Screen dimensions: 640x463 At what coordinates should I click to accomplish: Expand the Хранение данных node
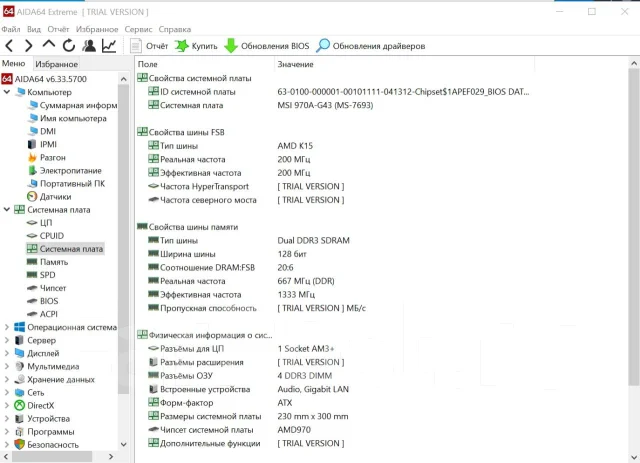[x=7, y=379]
